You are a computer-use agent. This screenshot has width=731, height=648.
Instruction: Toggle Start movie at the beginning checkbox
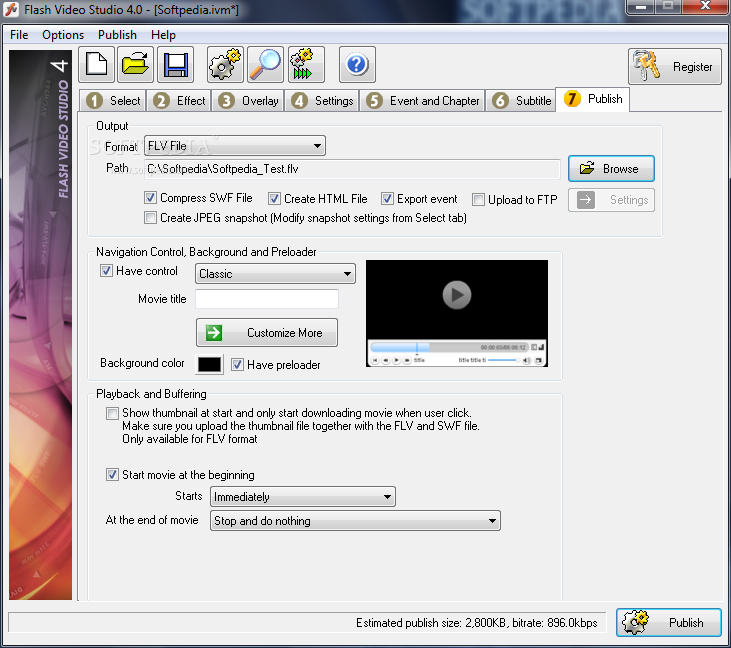click(x=112, y=475)
